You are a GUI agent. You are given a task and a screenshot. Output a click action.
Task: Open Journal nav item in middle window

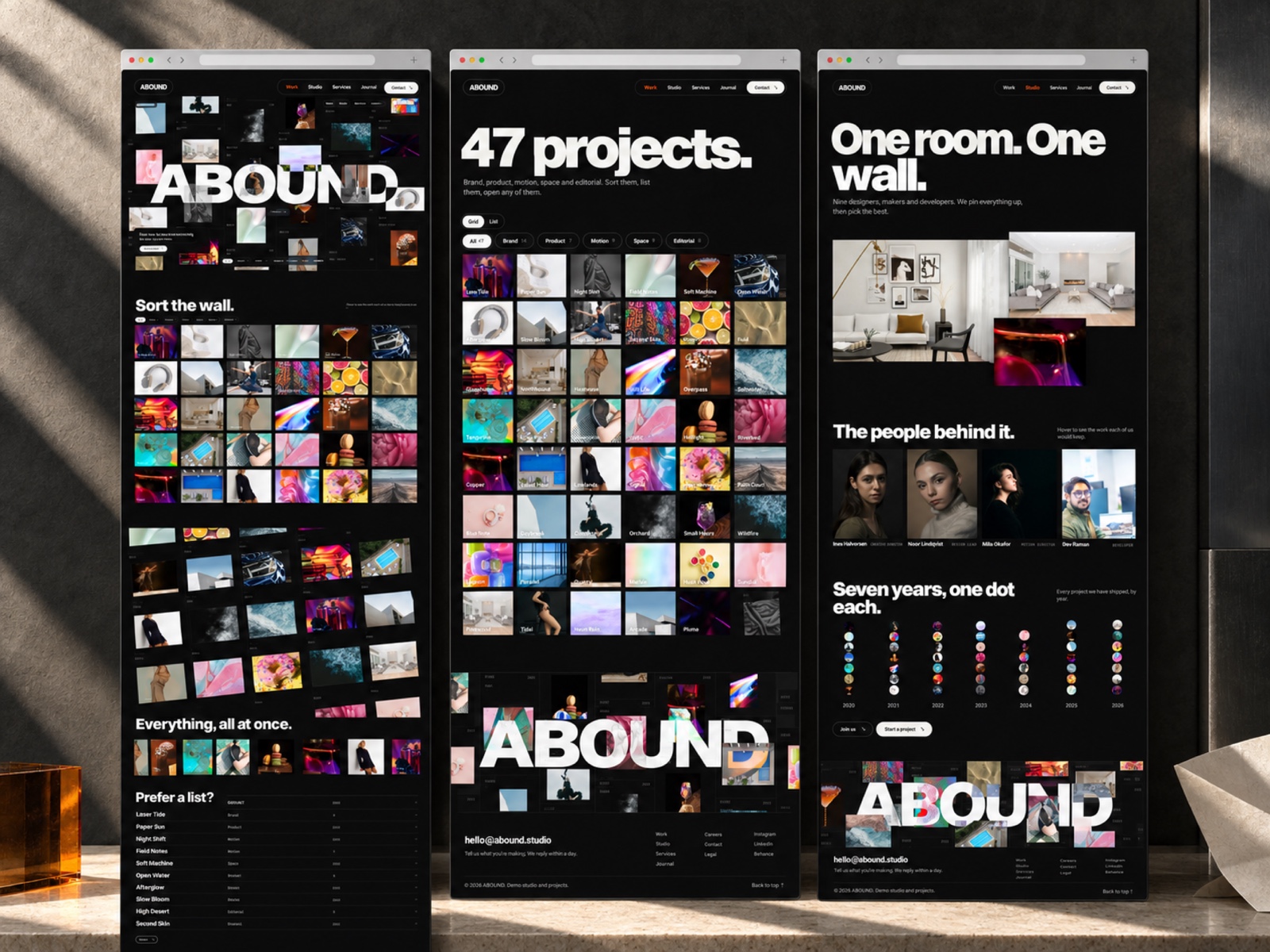(728, 87)
